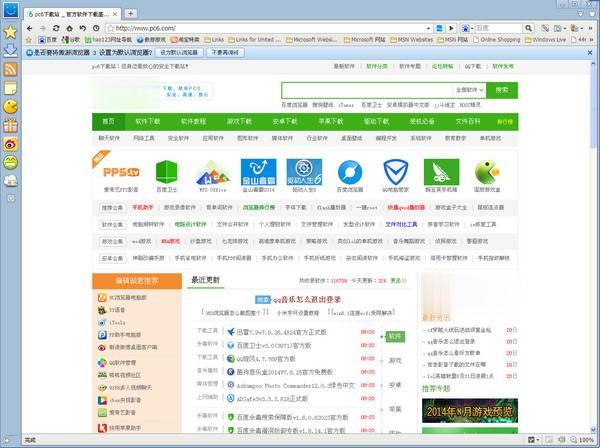Expand the toolbar overflow chevron at far right
The height and width of the screenshot is (448, 600).
click(x=592, y=28)
